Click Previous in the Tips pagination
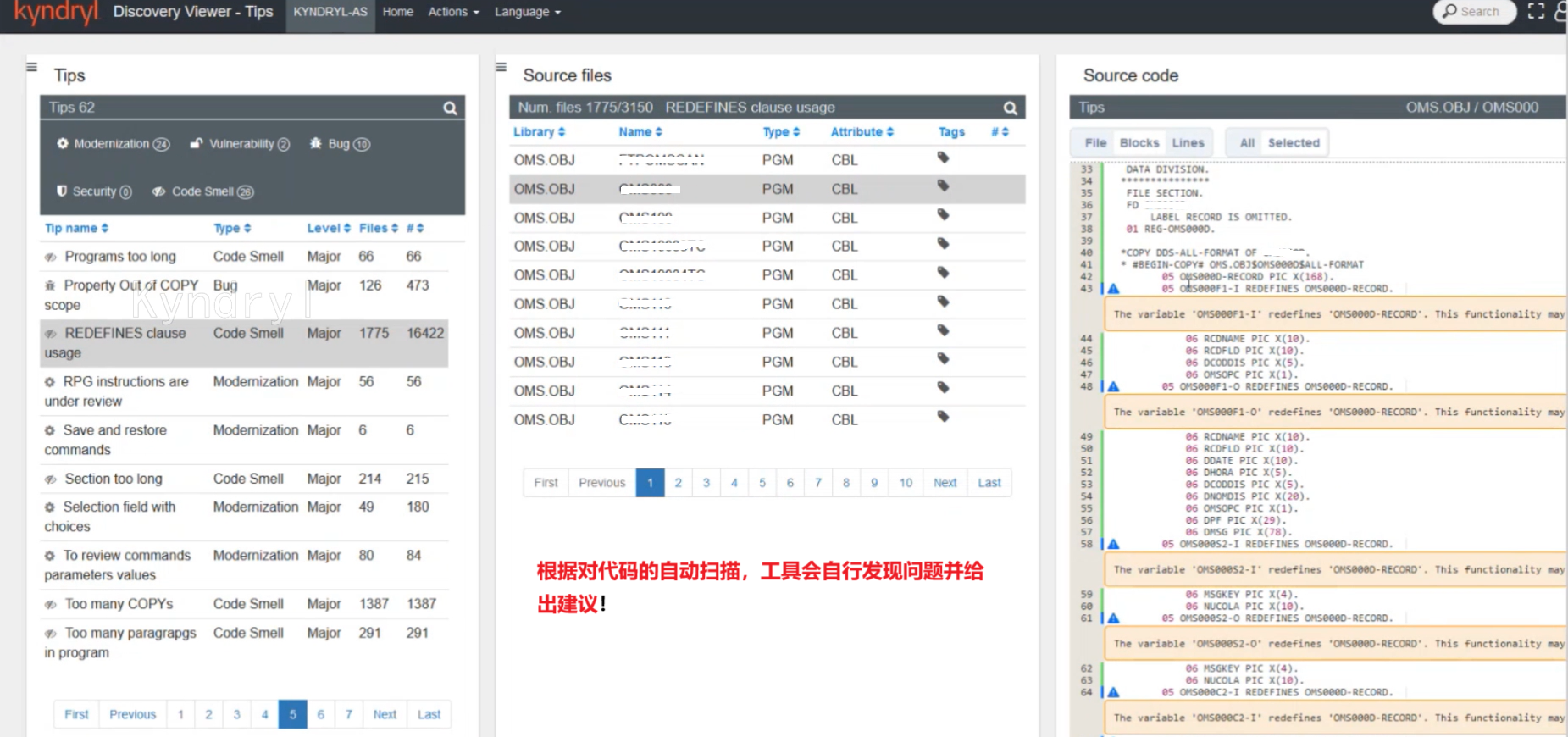 tap(133, 714)
